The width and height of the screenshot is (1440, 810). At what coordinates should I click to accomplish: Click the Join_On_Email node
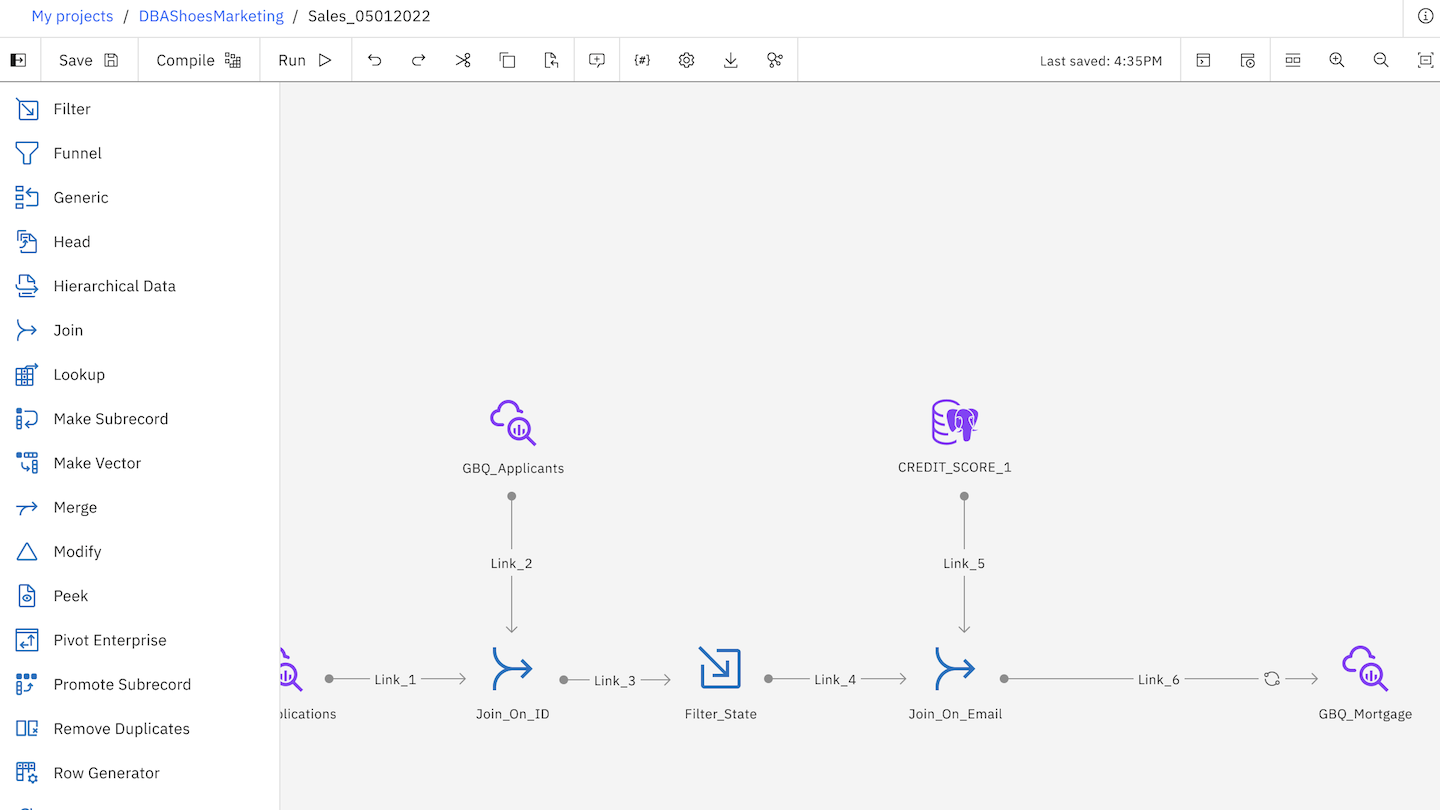[x=954, y=668]
